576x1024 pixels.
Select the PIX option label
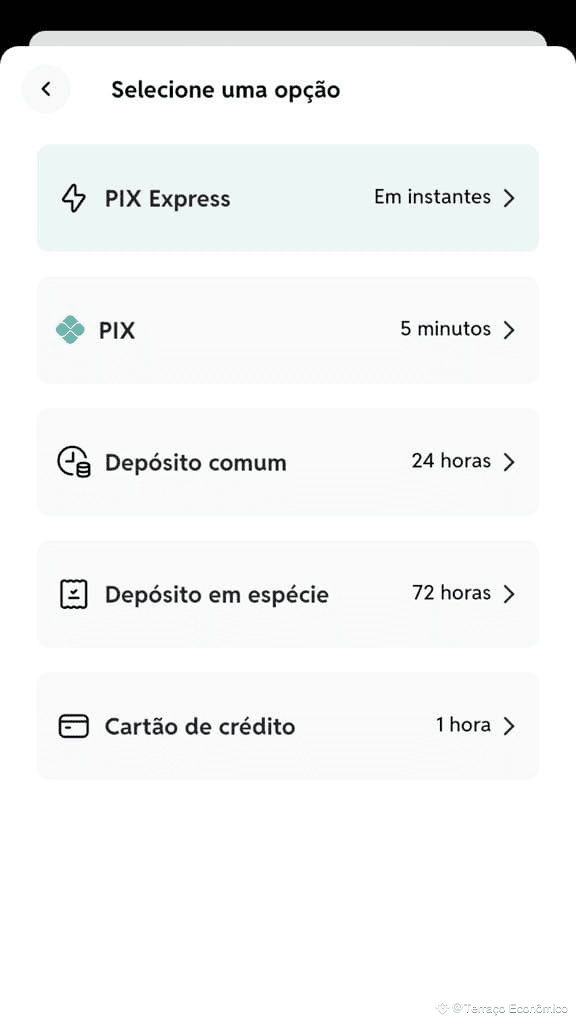(117, 330)
